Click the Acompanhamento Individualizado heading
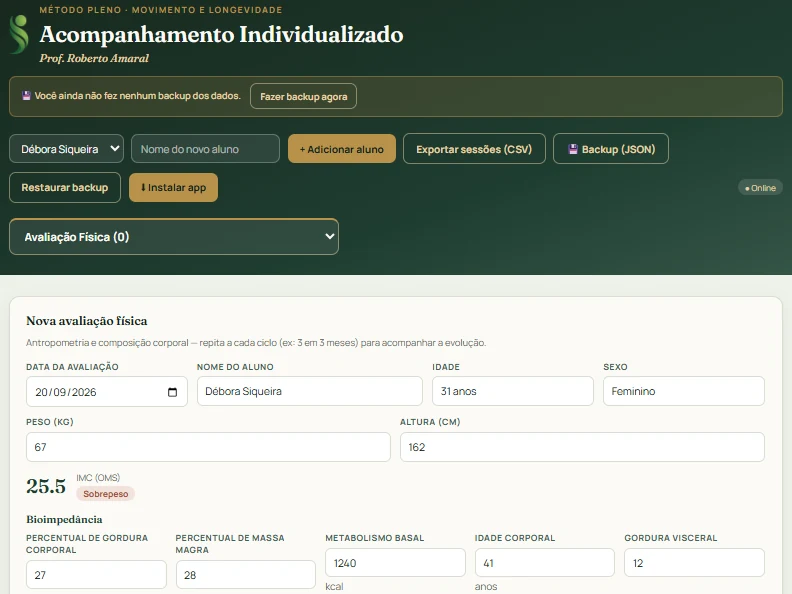This screenshot has width=792, height=594. (x=221, y=35)
